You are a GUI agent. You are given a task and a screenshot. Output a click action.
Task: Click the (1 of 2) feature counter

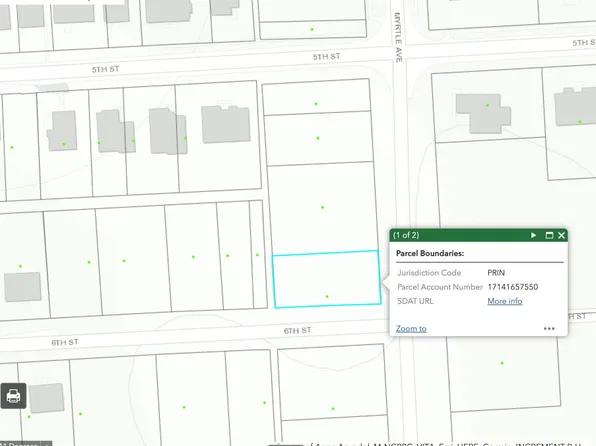point(406,235)
